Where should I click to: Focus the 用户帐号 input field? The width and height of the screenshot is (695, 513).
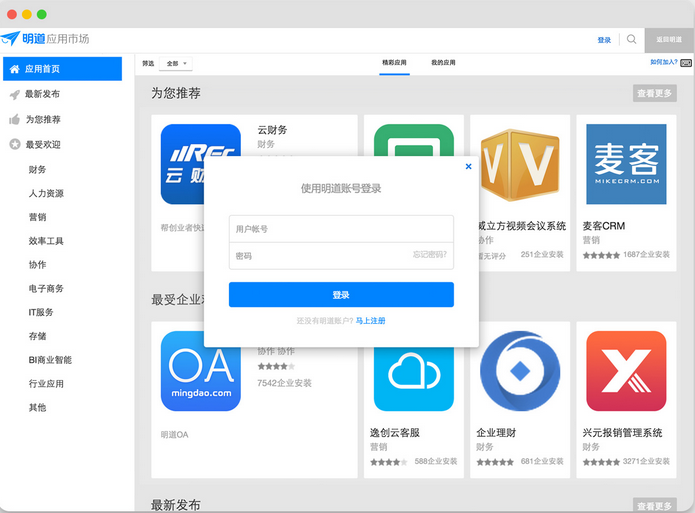pyautogui.click(x=341, y=229)
